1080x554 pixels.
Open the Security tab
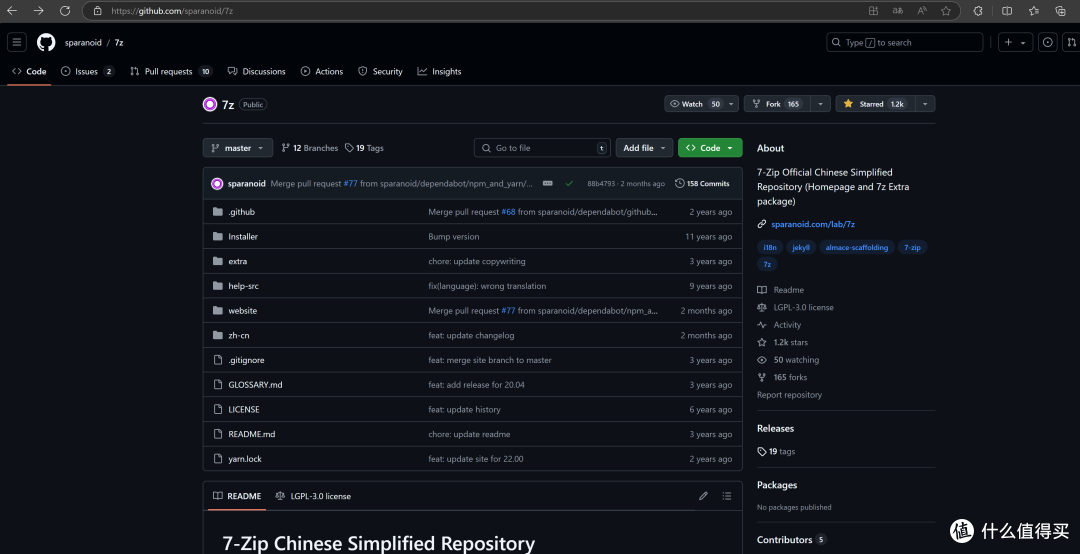[x=380, y=72]
